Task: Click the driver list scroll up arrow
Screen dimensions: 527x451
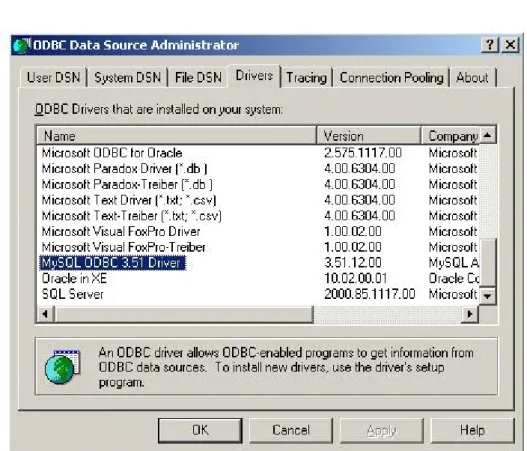Action: [487, 135]
